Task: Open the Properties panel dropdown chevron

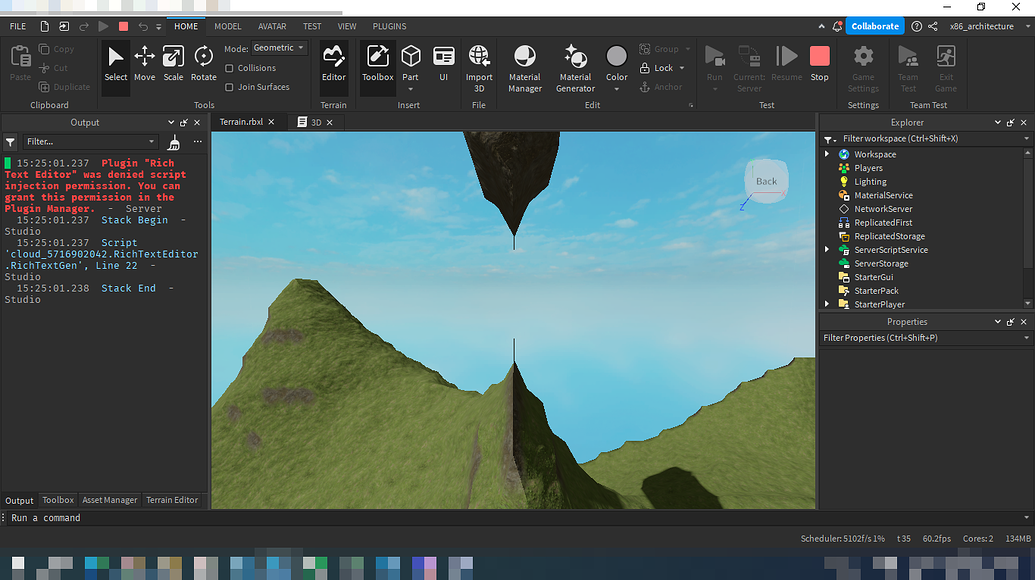Action: 997,322
